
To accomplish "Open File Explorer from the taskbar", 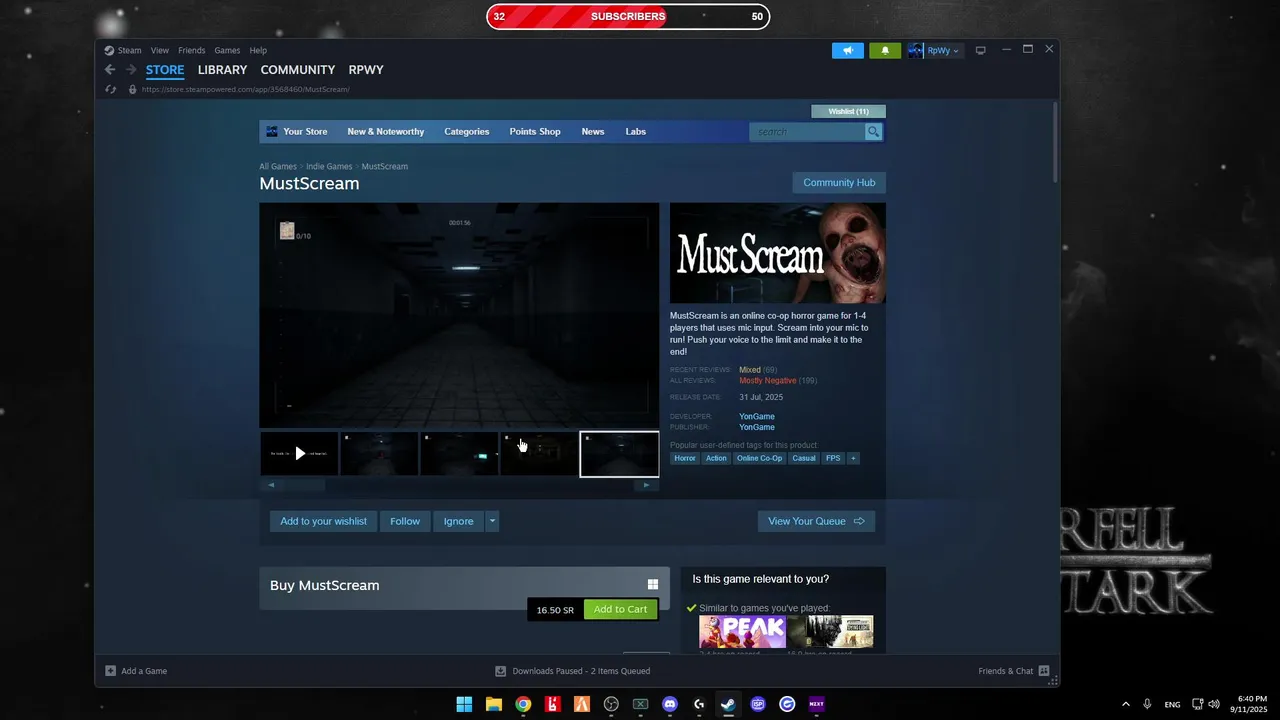I will tap(493, 704).
